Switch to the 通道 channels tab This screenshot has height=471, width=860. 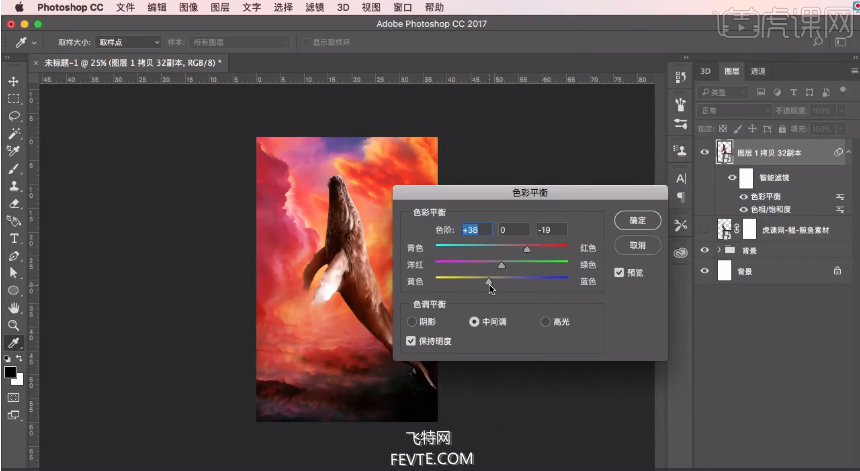click(x=758, y=71)
